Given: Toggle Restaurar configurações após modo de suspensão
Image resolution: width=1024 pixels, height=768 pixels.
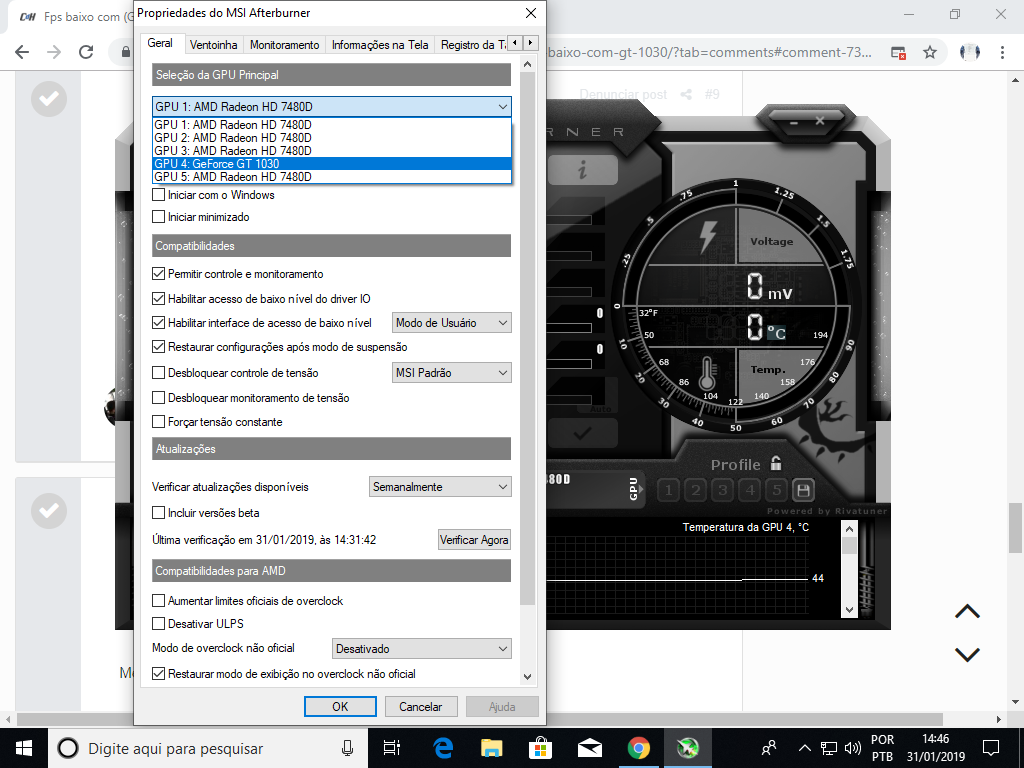Looking at the screenshot, I should pyautogui.click(x=158, y=347).
